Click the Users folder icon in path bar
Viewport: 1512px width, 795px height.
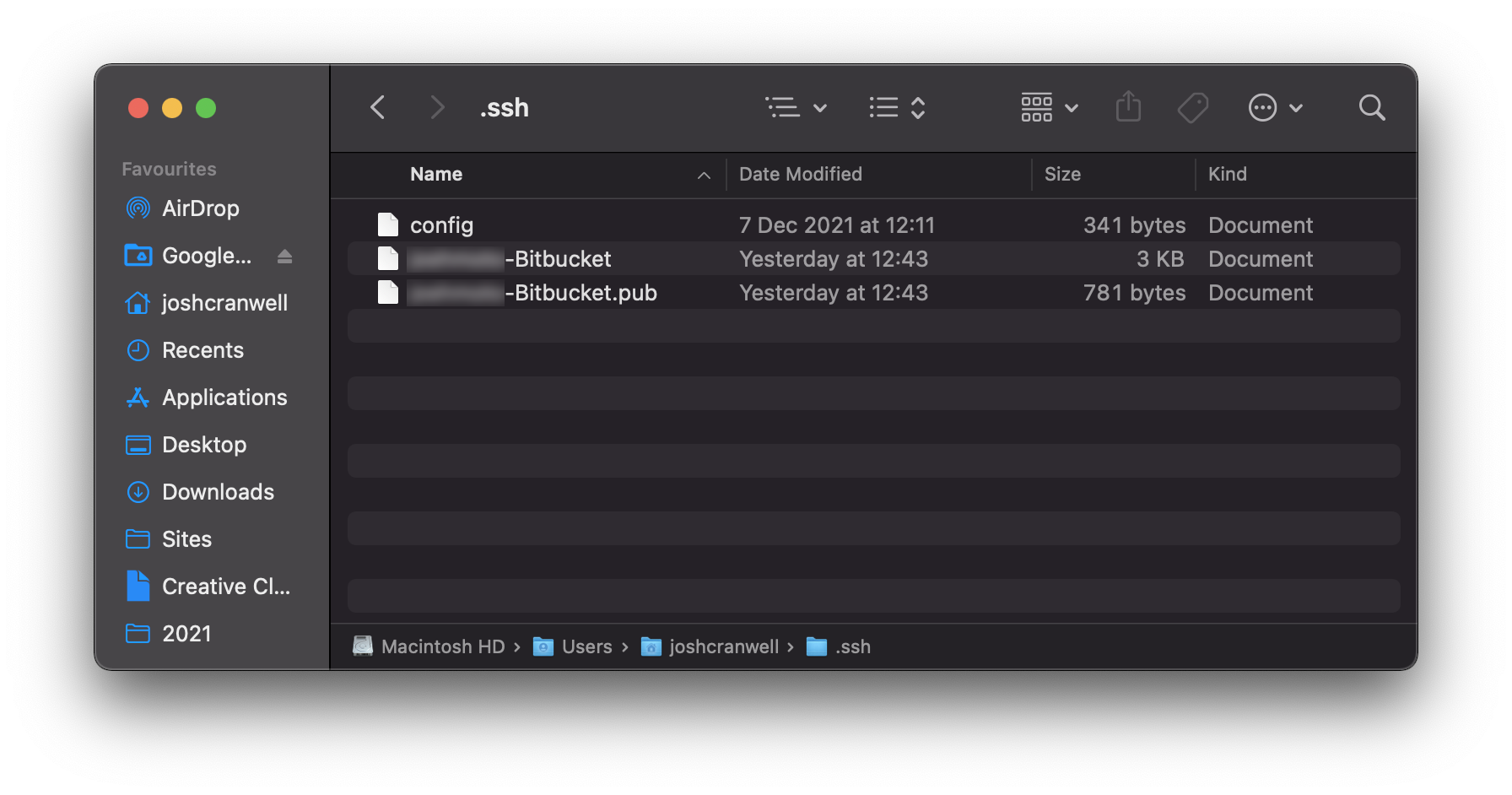(543, 646)
